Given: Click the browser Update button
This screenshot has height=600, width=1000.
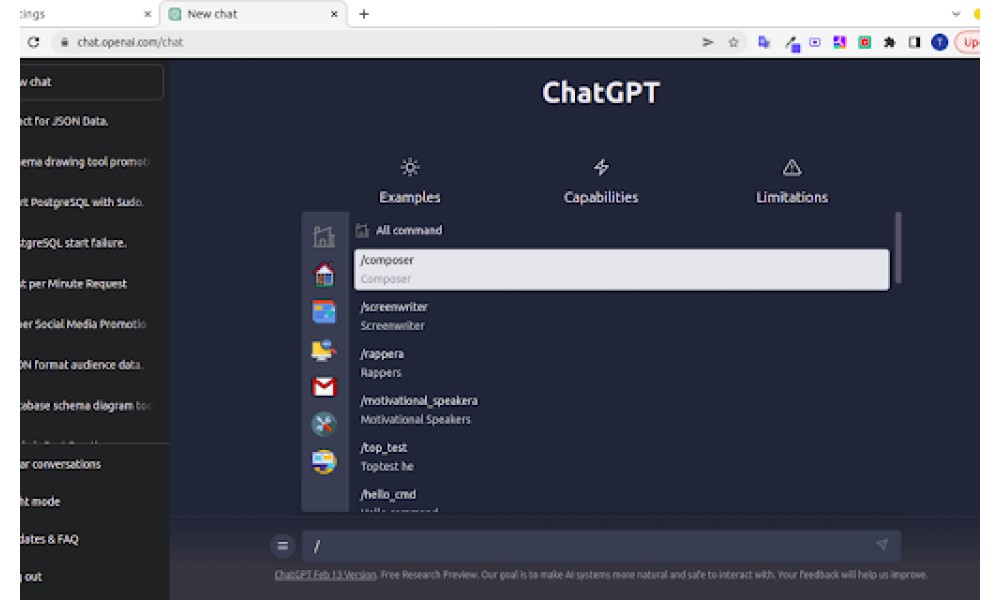Looking at the screenshot, I should 968,42.
